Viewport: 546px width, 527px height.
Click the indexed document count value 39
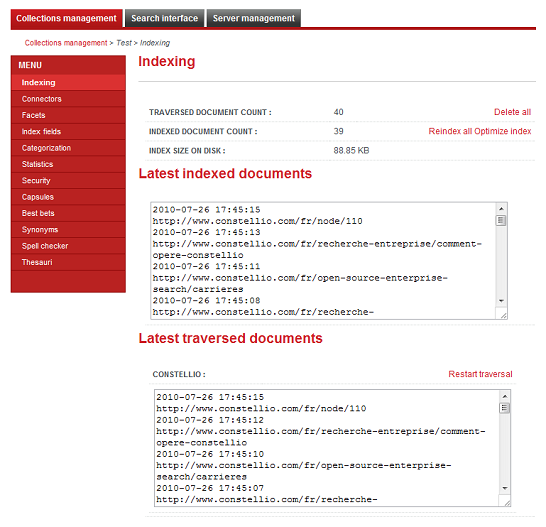(338, 131)
